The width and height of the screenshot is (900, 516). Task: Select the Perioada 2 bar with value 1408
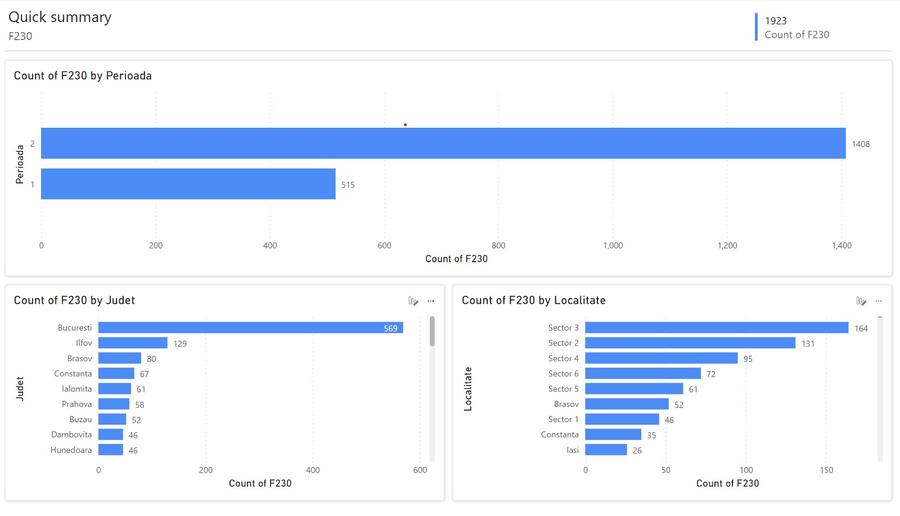(443, 143)
